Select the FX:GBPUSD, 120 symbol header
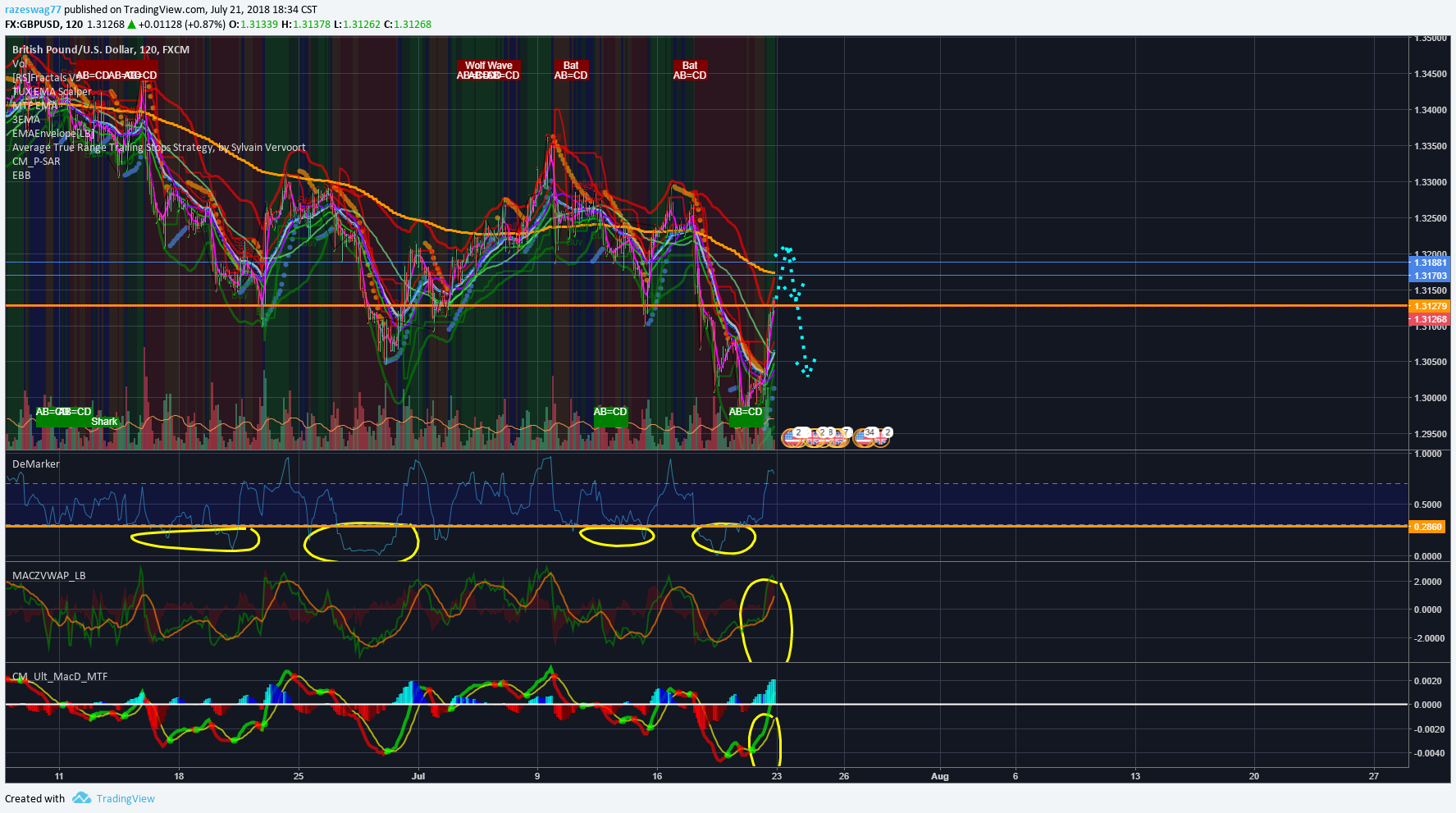 (x=43, y=24)
